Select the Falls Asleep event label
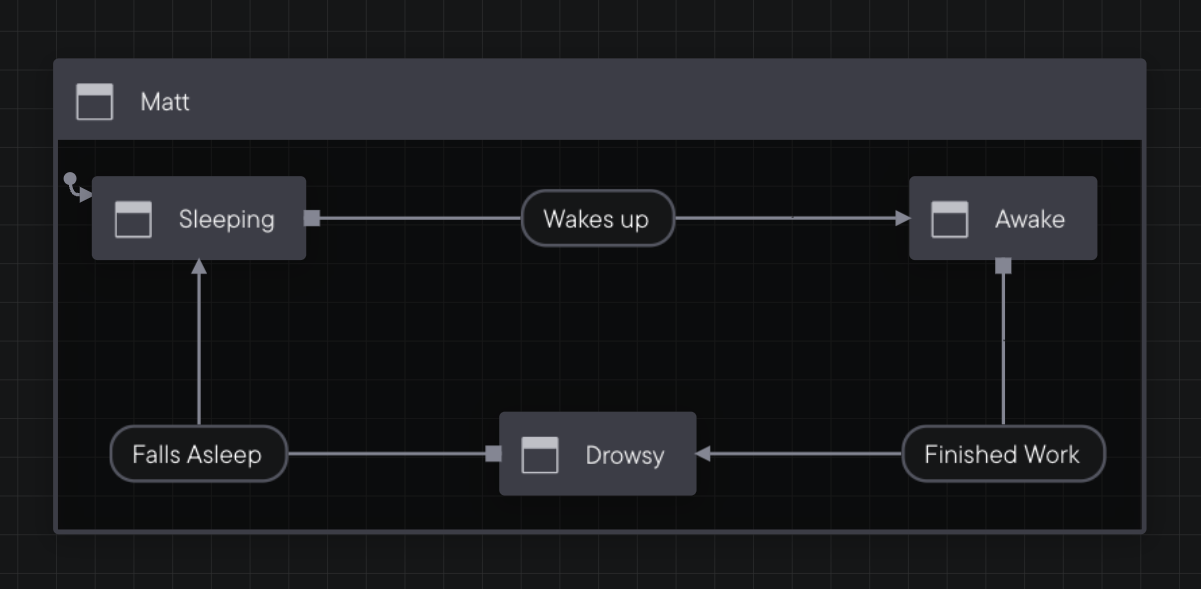1201x589 pixels. tap(199, 454)
